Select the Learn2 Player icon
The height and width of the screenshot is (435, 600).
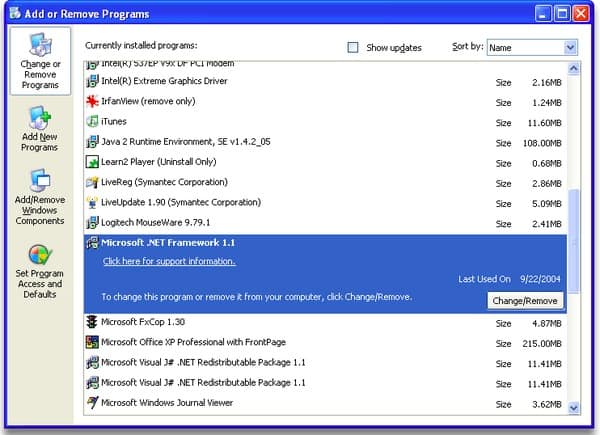pos(92,162)
